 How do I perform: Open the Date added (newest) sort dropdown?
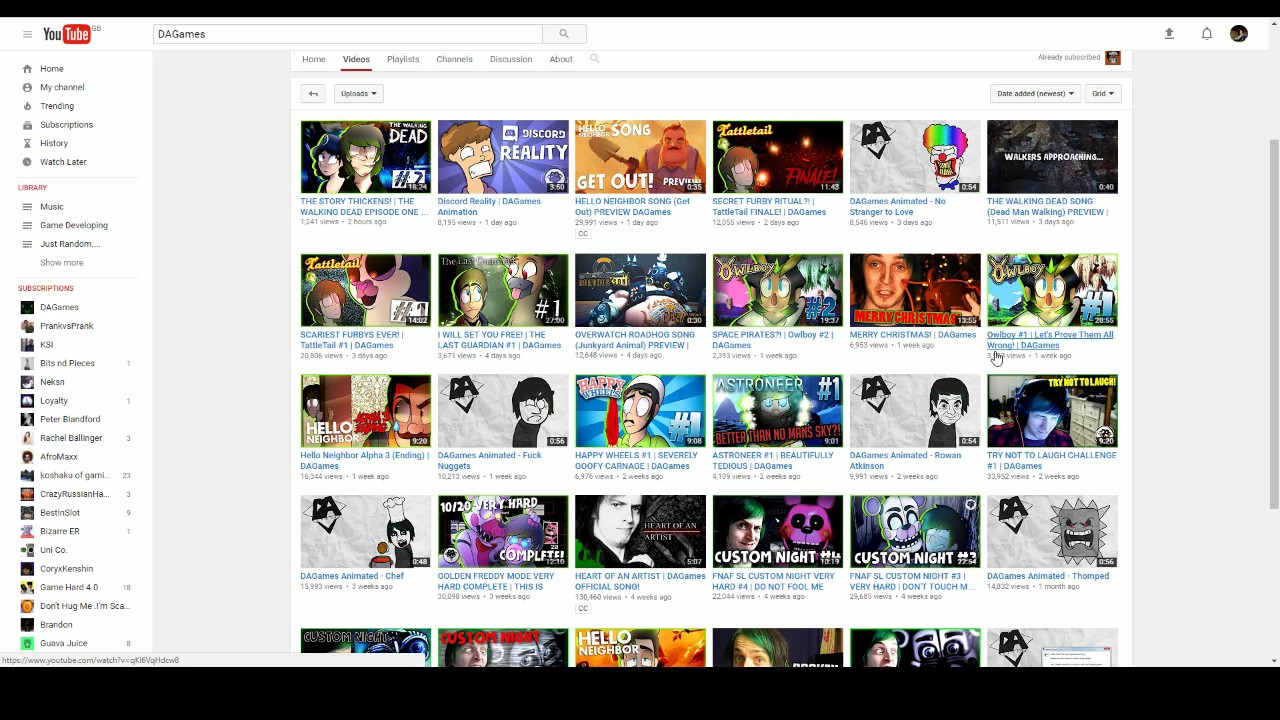1035,94
